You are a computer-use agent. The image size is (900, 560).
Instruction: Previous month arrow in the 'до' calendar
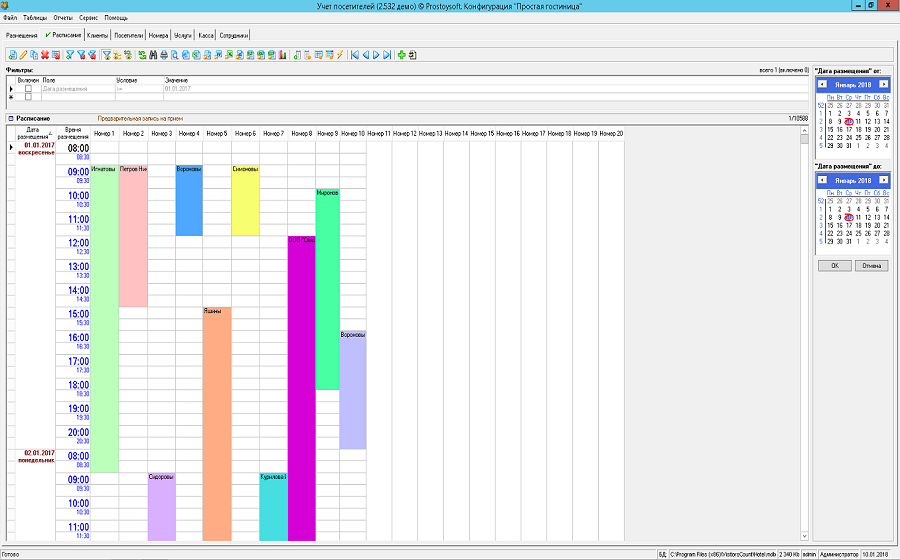click(822, 180)
